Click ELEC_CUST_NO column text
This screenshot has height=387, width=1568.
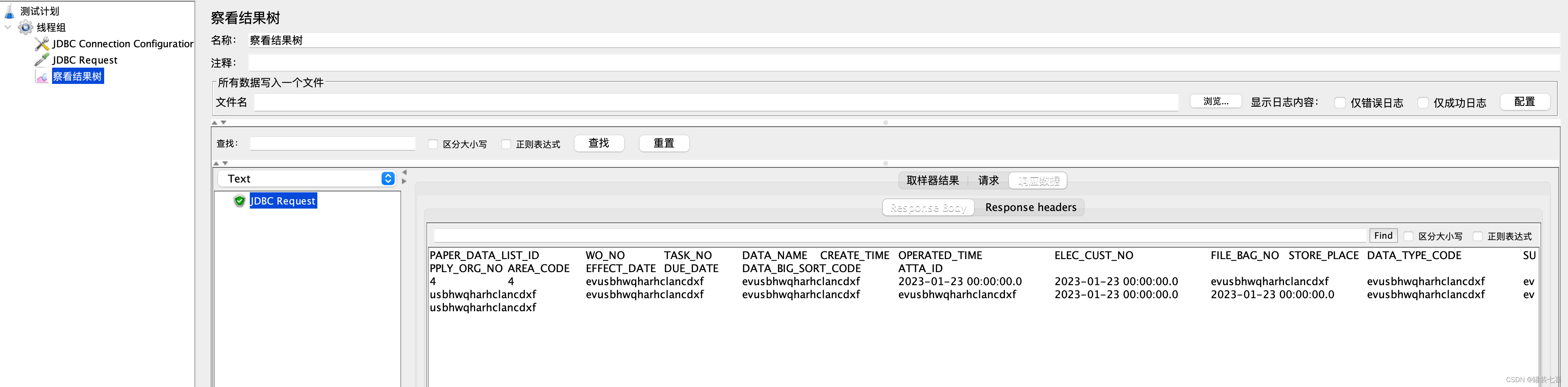coord(1094,255)
